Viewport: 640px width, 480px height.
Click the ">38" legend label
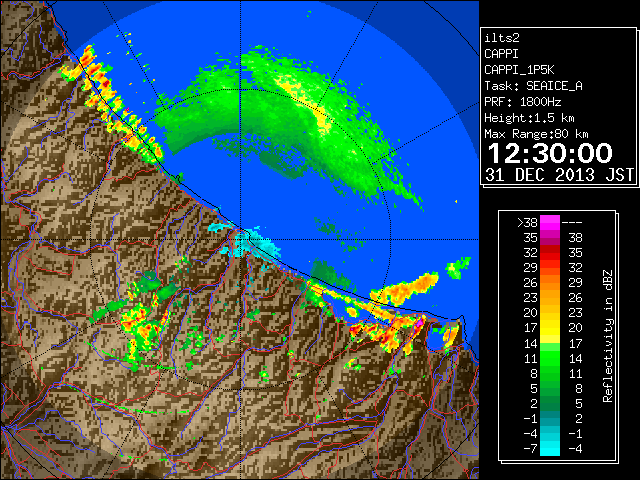tap(527, 222)
